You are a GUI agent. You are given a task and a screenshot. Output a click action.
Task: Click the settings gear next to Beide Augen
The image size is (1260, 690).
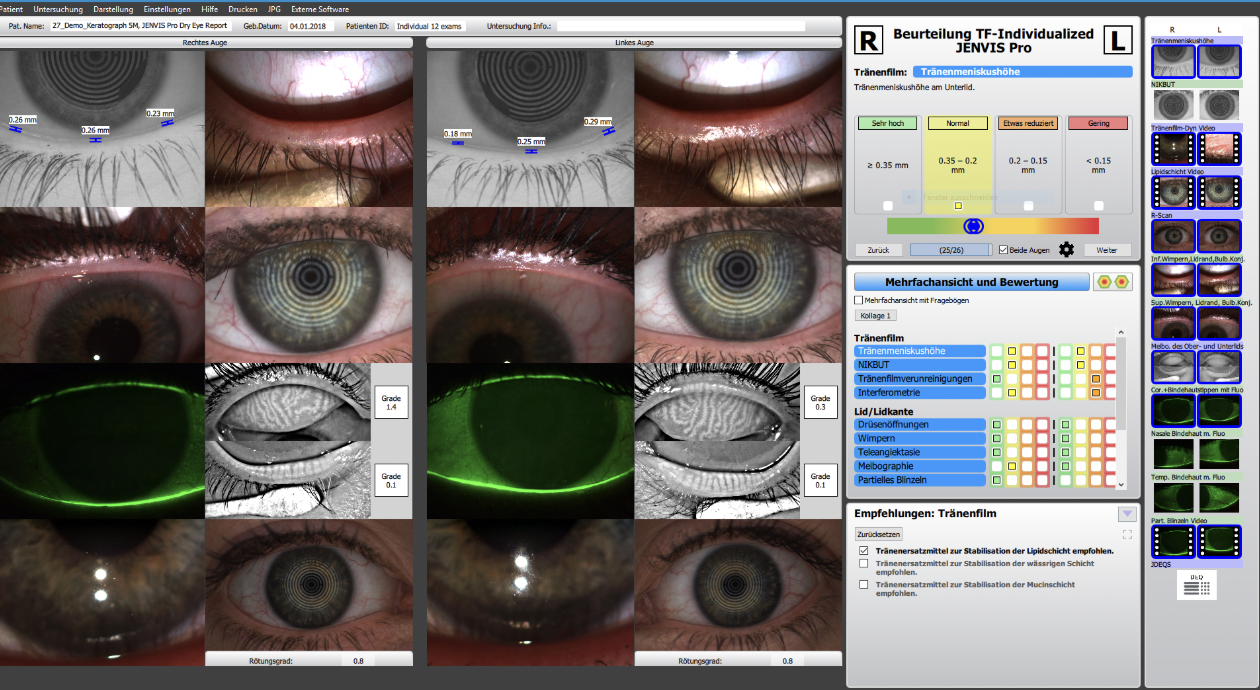pos(1066,249)
